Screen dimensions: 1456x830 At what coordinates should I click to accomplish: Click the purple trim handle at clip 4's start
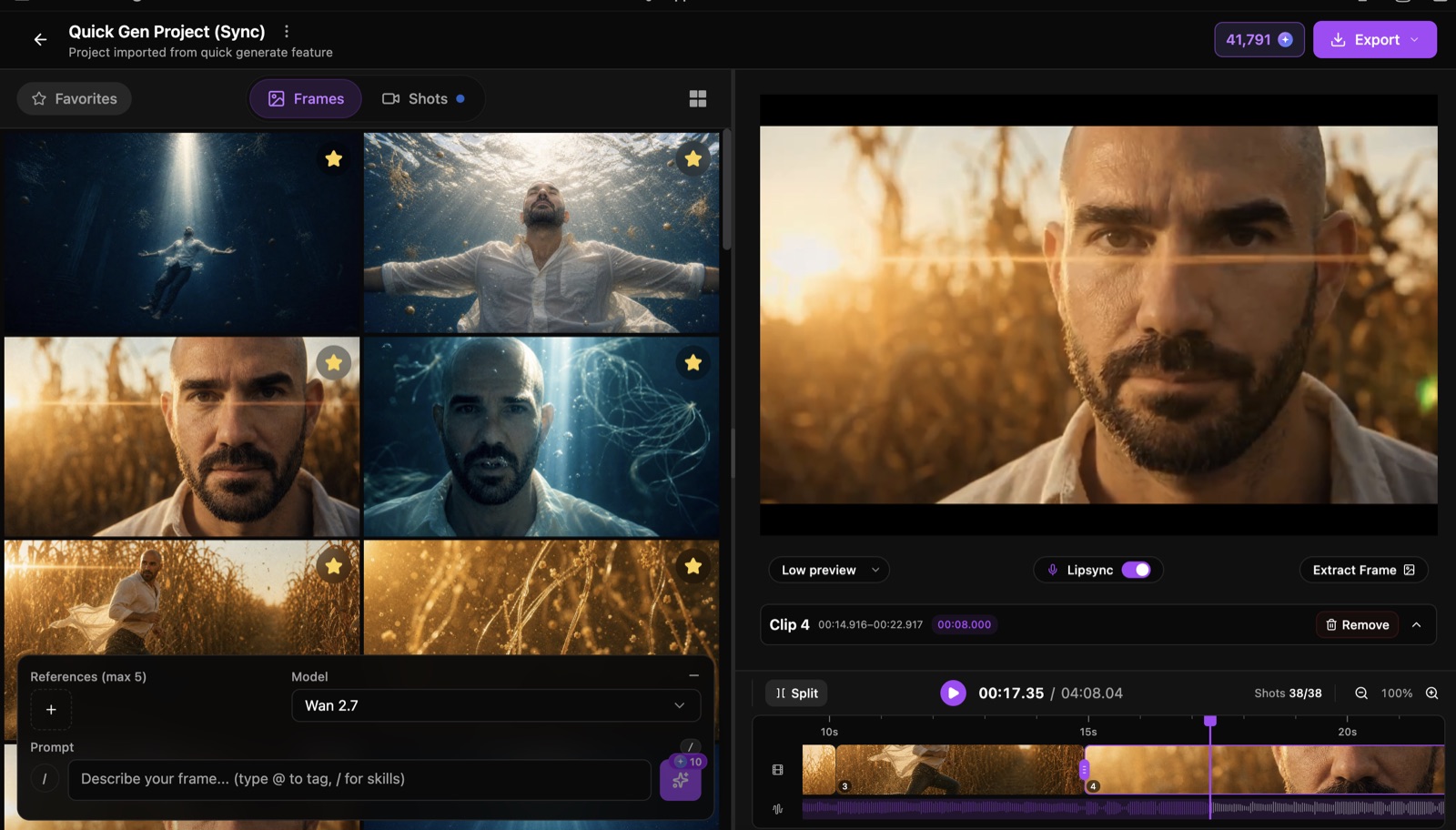pos(1084,770)
